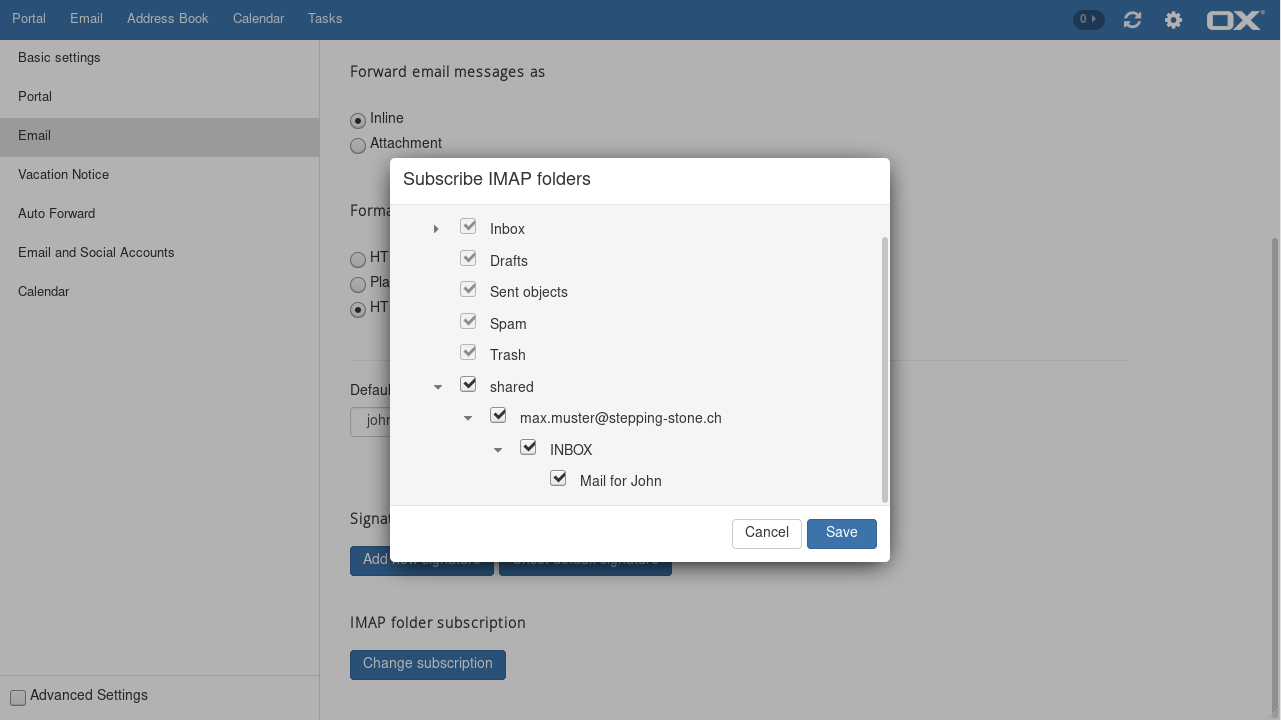
Task: Uncheck the max.muster@stepping-stone.ch folder checkbox
Action: [498, 415]
